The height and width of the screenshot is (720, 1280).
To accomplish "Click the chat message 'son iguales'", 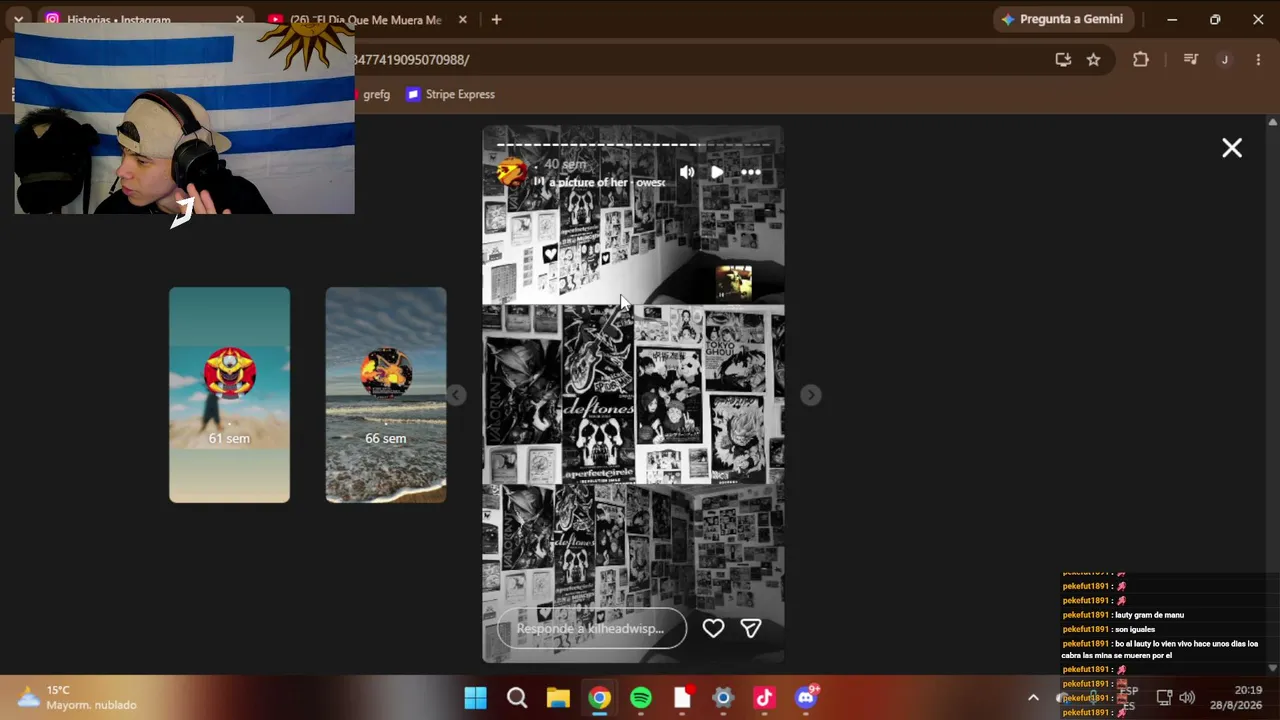I will coord(1134,629).
